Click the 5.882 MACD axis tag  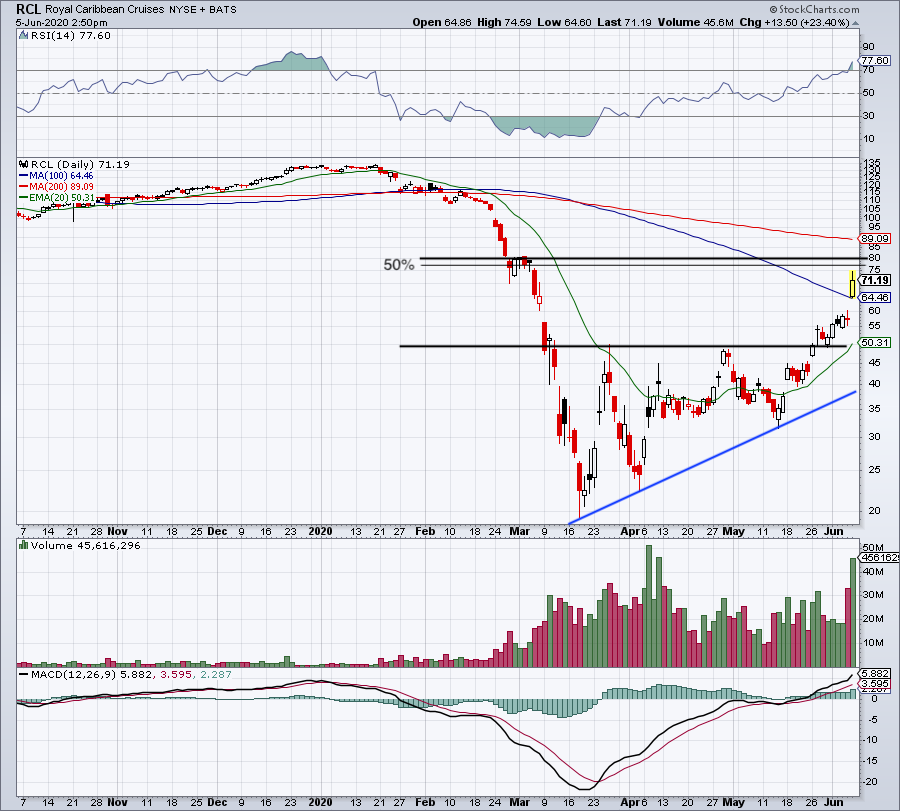click(x=875, y=674)
